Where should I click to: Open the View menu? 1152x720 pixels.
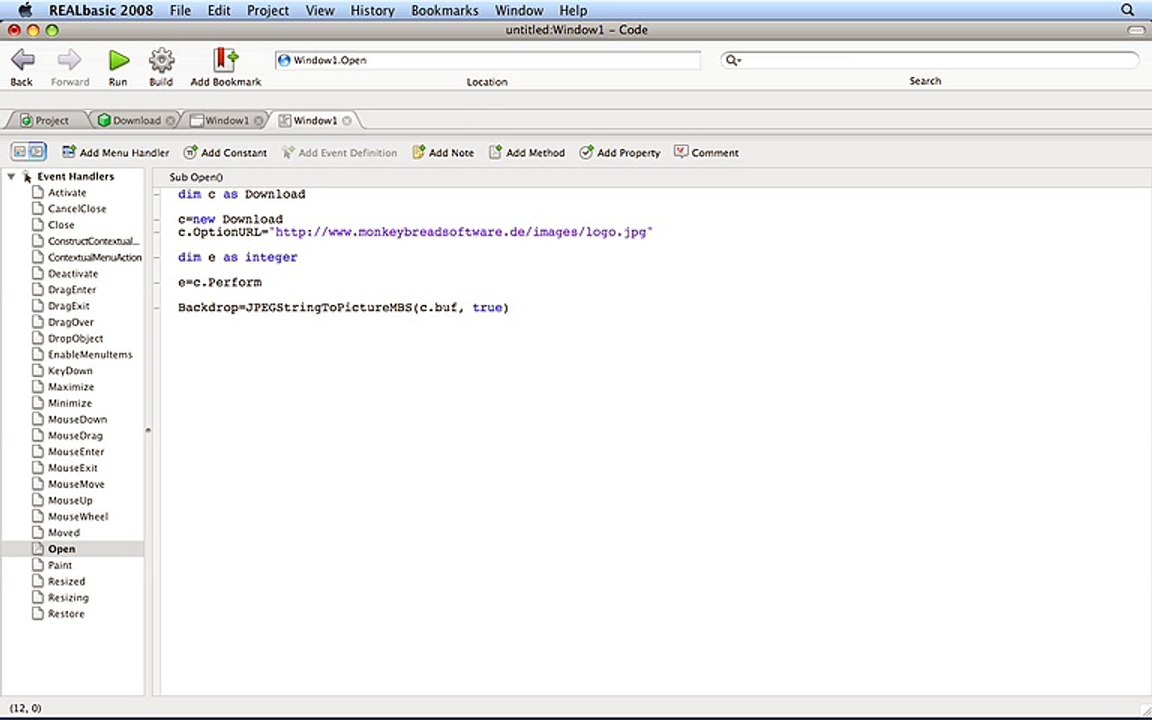pyautogui.click(x=320, y=10)
